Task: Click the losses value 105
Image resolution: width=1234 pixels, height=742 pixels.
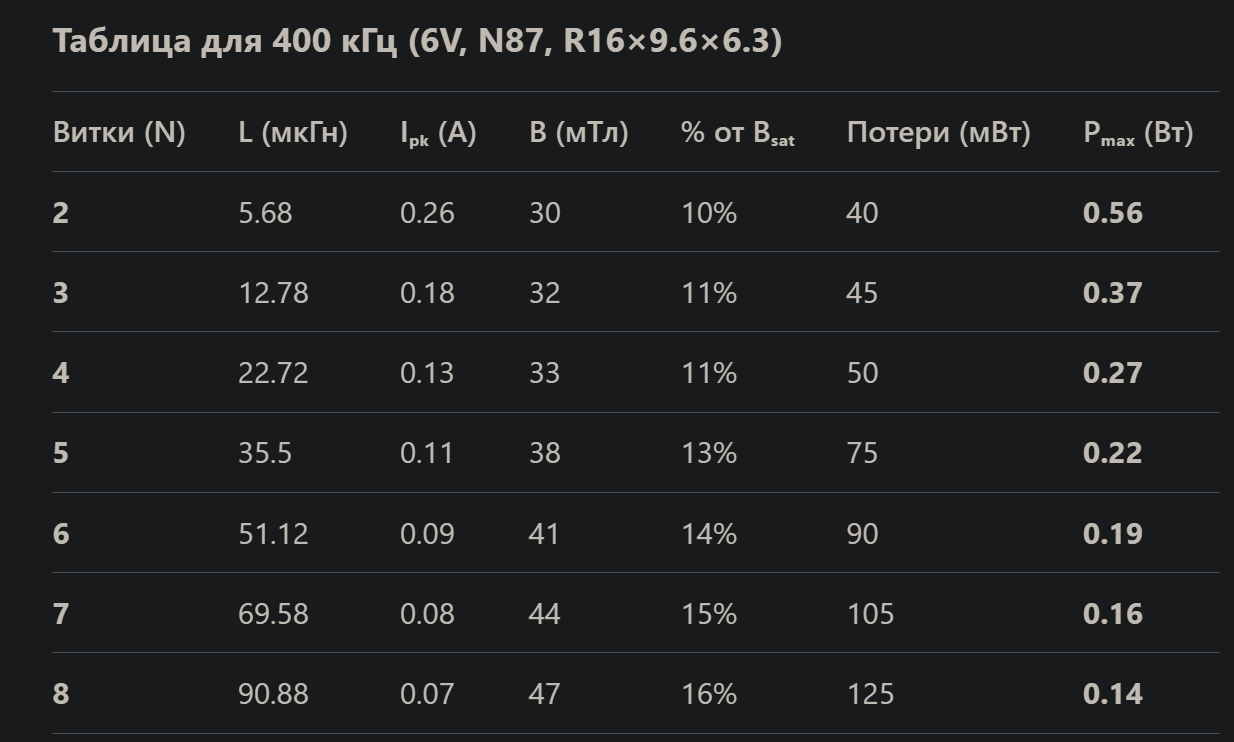Action: point(870,613)
